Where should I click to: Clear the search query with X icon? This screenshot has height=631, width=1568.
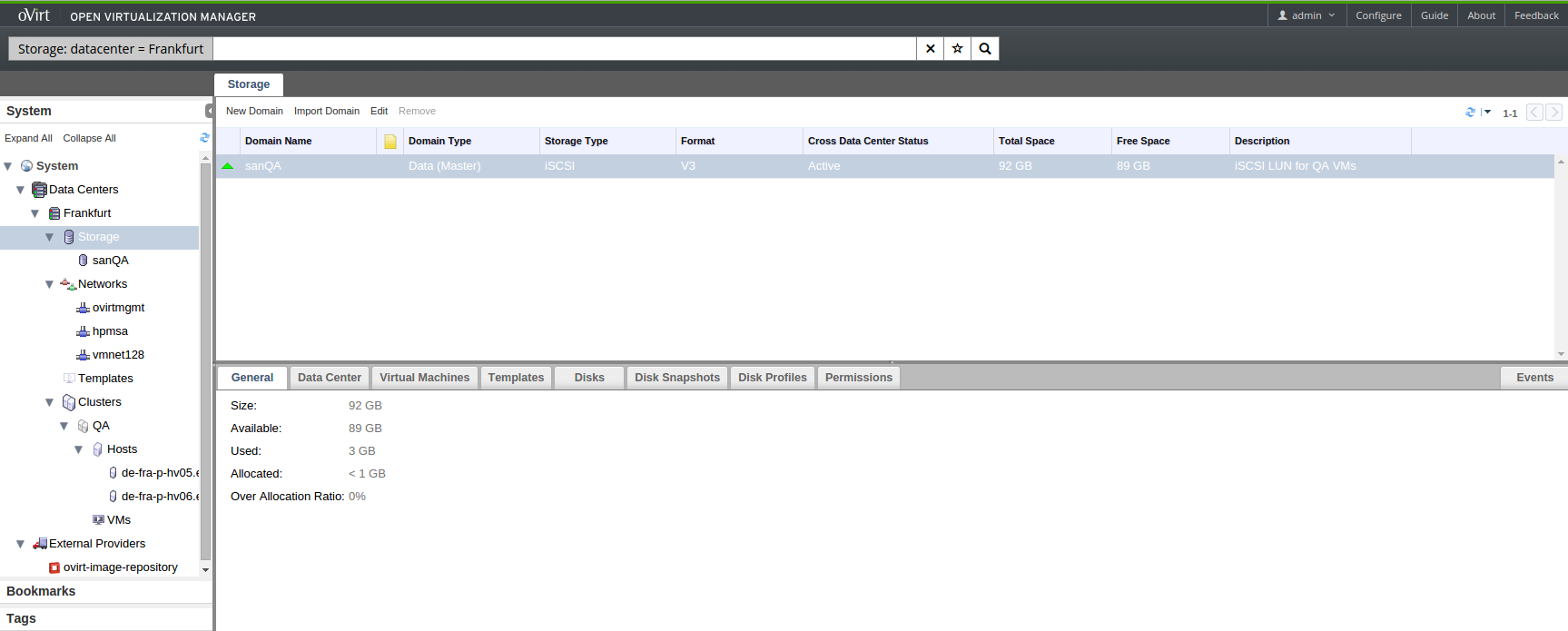pos(930,49)
